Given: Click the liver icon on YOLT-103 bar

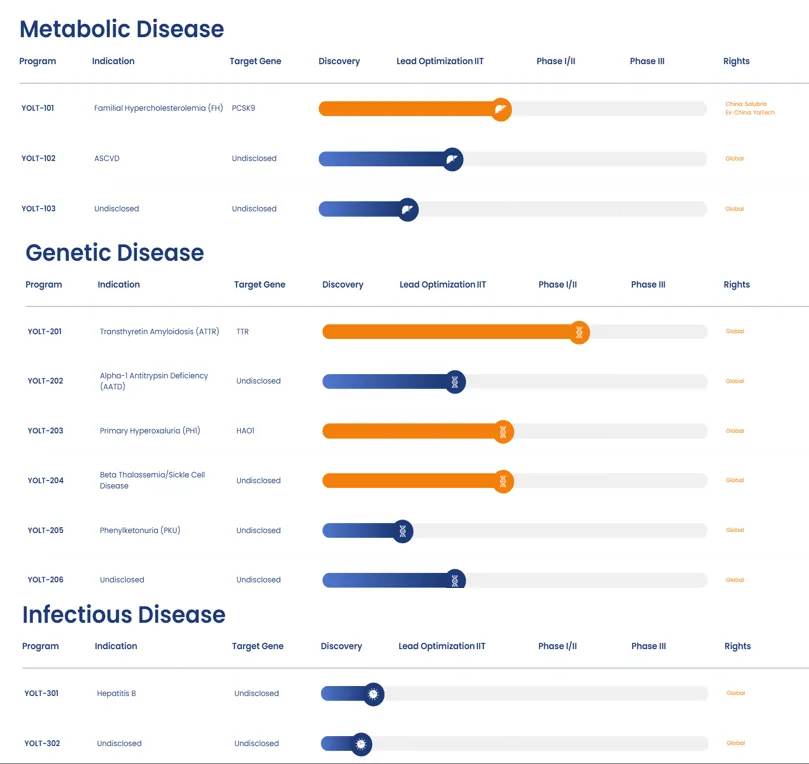Looking at the screenshot, I should pyautogui.click(x=407, y=209).
